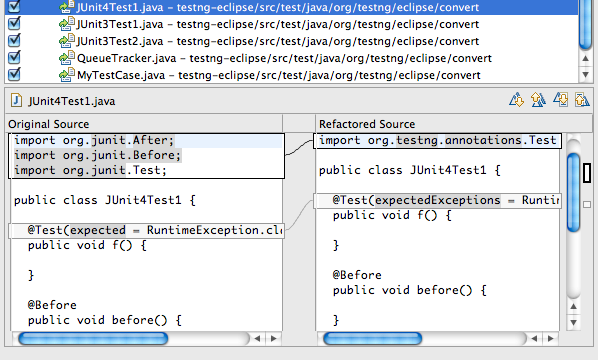Click the up arrow of the file list scrollbar
This screenshot has height=360, width=598.
tap(585, 59)
